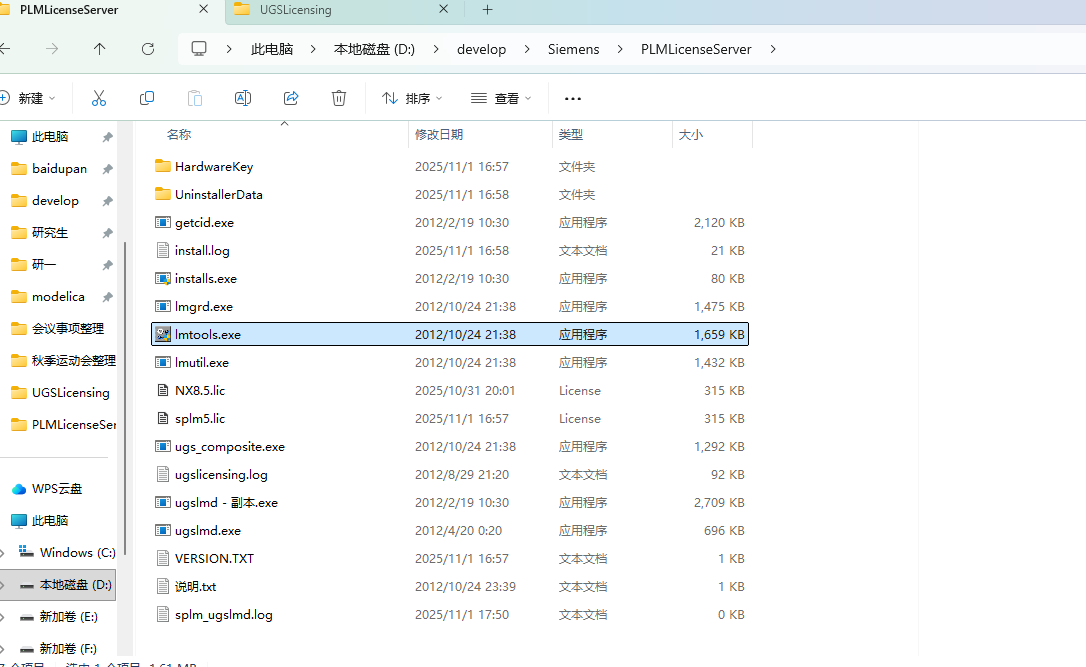Go forward with the right arrow
Image resolution: width=1086 pixels, height=667 pixels.
(x=52, y=49)
